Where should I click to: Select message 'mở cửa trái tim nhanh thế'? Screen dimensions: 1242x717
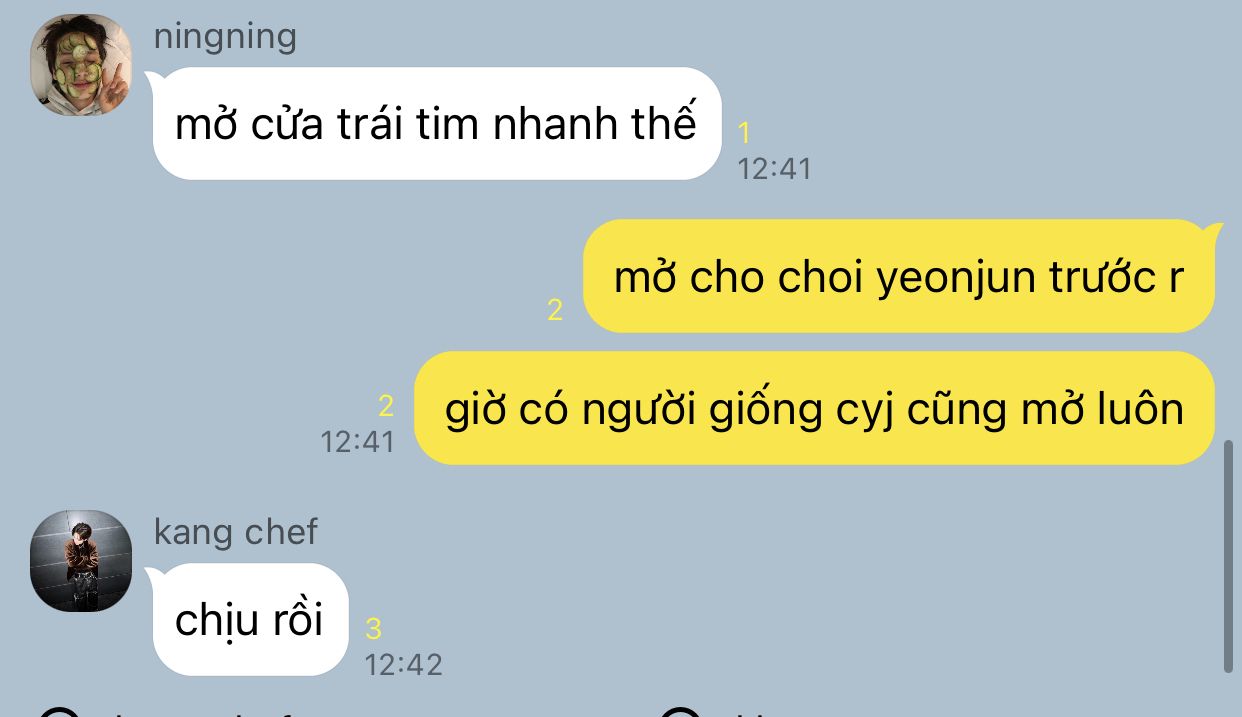[437, 123]
